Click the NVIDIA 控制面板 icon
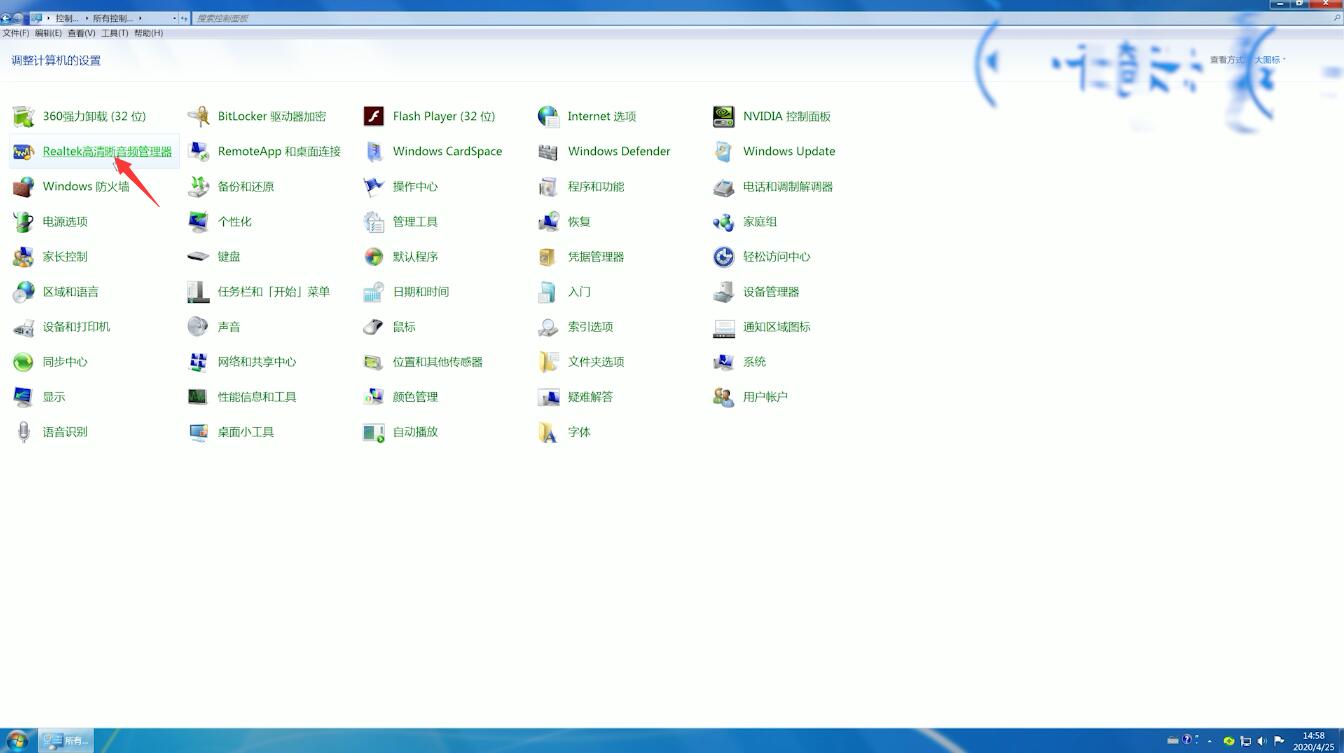 [x=724, y=117]
